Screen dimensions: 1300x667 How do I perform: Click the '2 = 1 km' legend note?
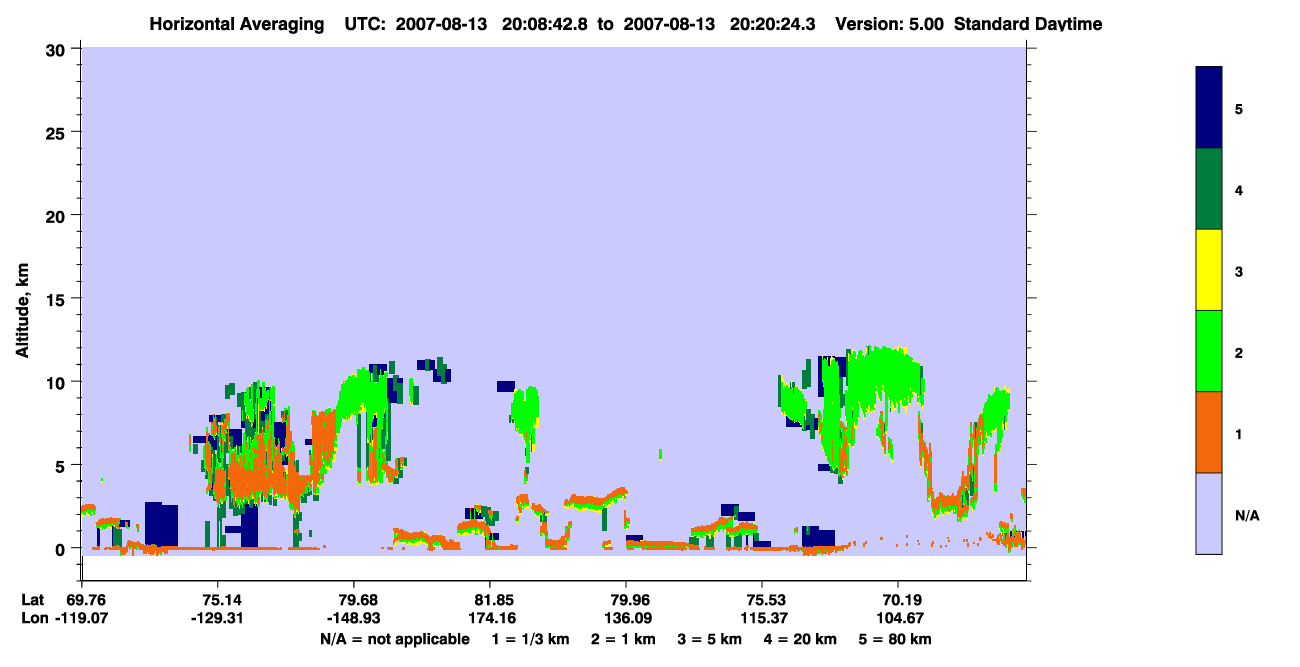click(x=623, y=639)
